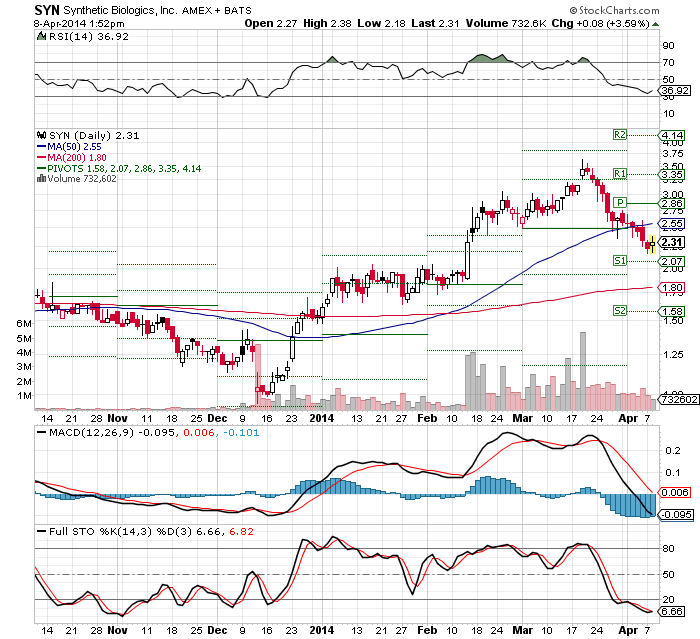Screen dimensions: 700x639
Task: Click the 90 level on the RSI axis
Action: tap(668, 46)
